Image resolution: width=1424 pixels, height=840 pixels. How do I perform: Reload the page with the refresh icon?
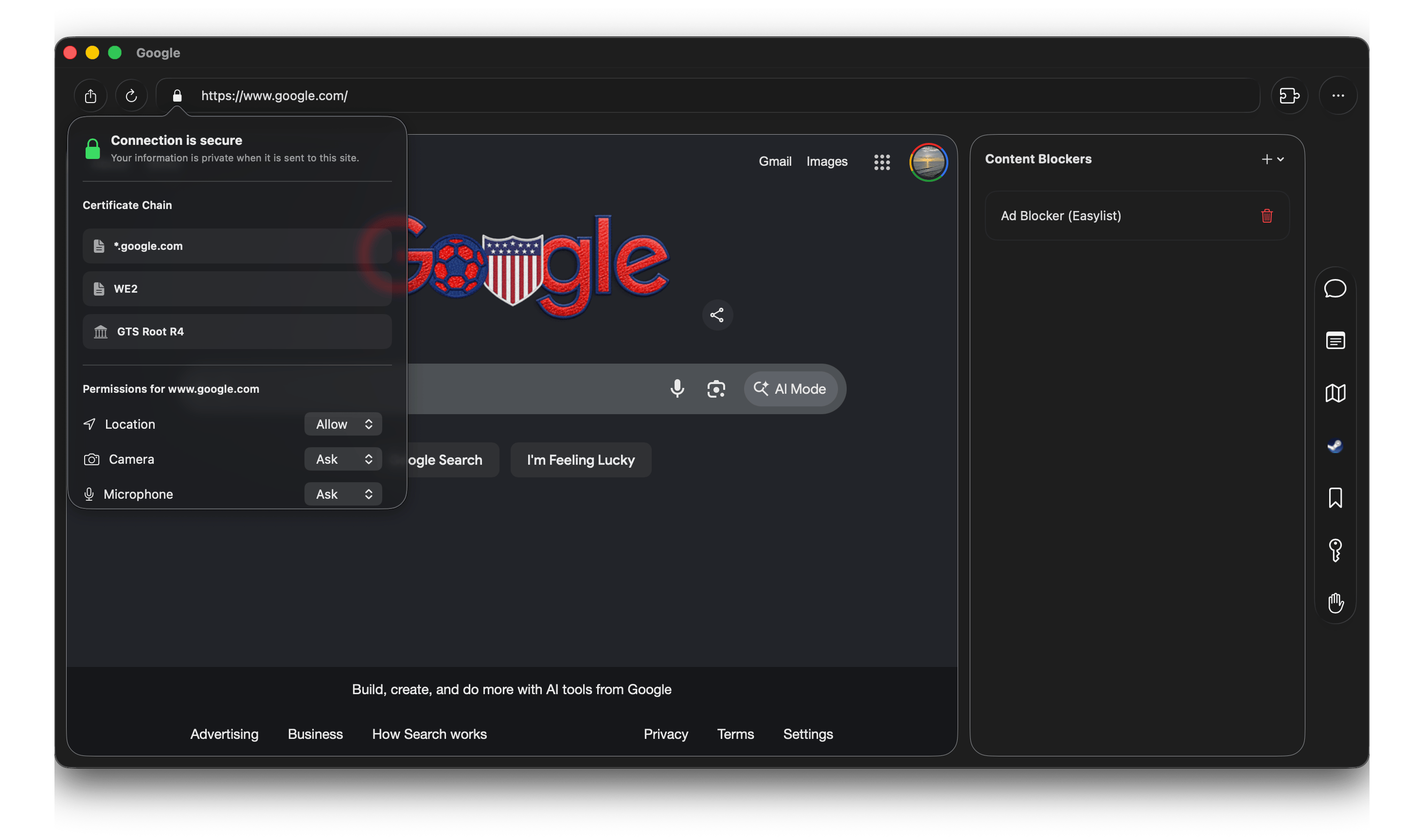pos(131,96)
